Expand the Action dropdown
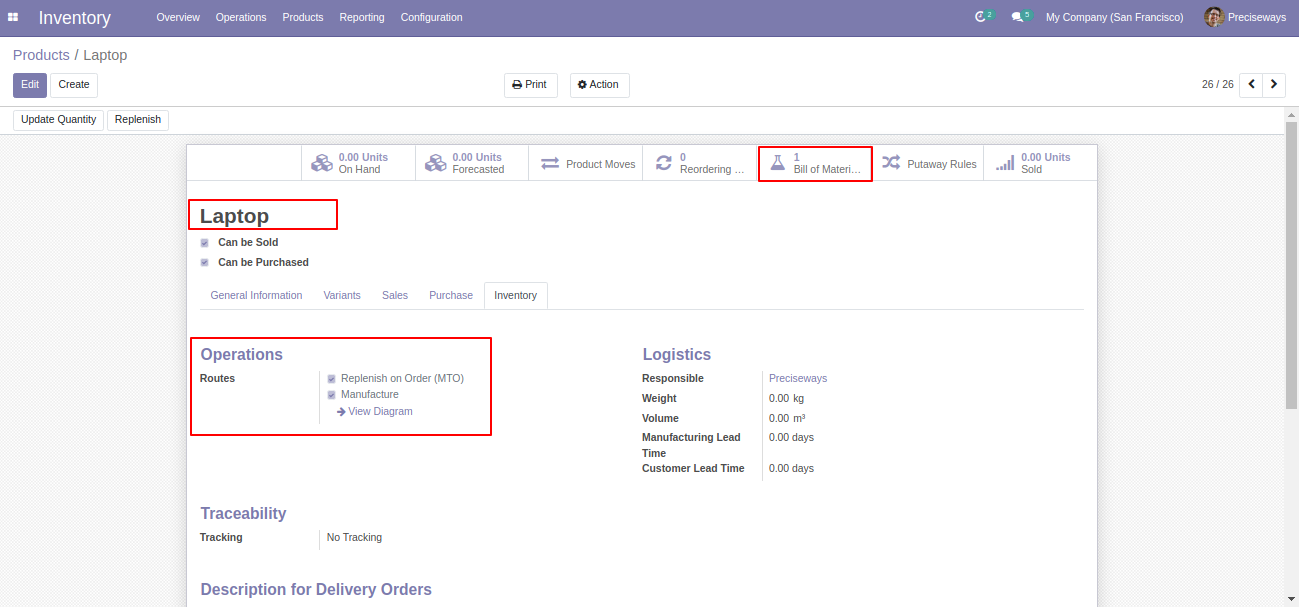Image resolution: width=1299 pixels, height=607 pixels. coord(599,85)
